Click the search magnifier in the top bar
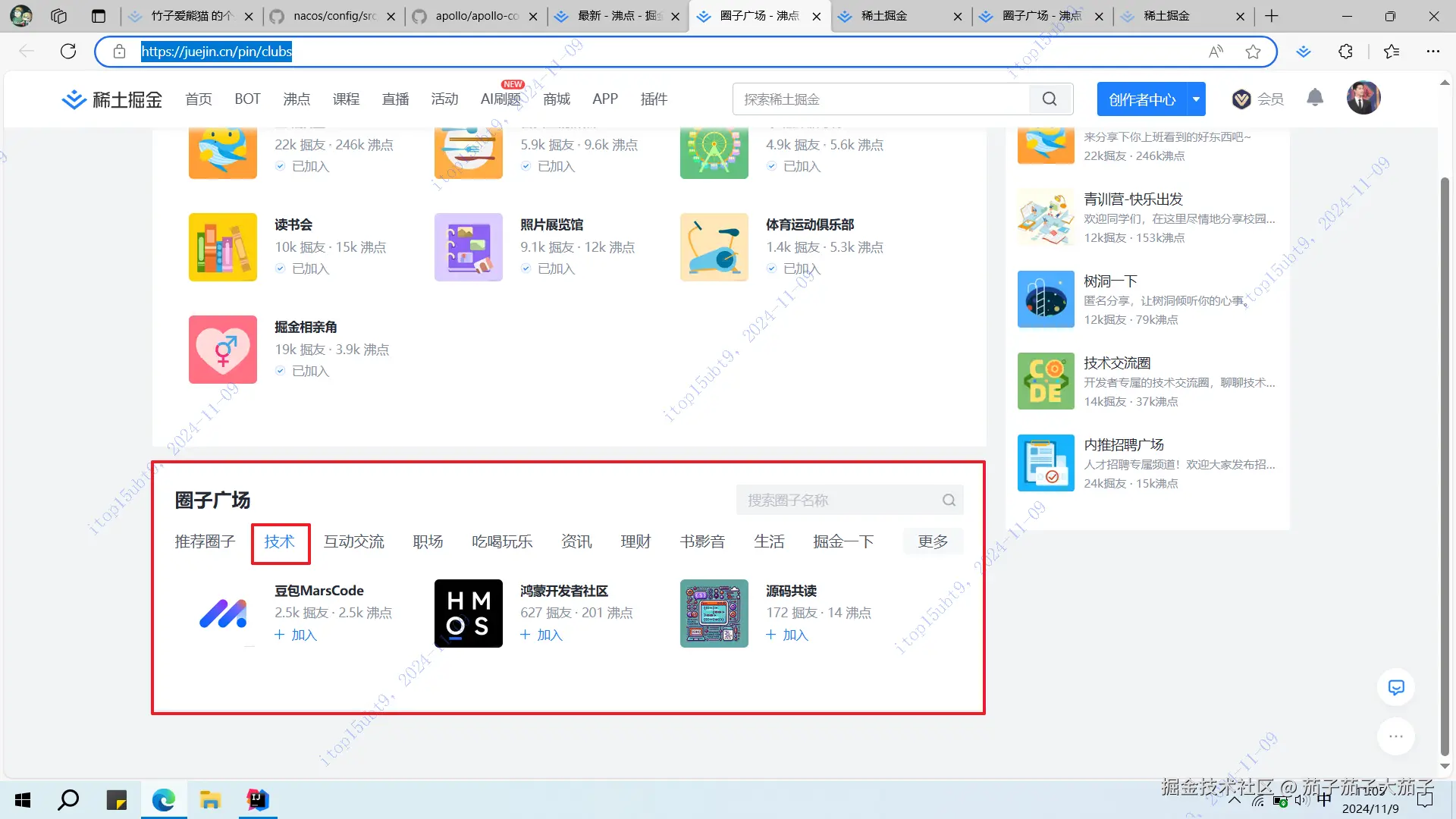This screenshot has width=1456, height=819. click(x=1050, y=99)
